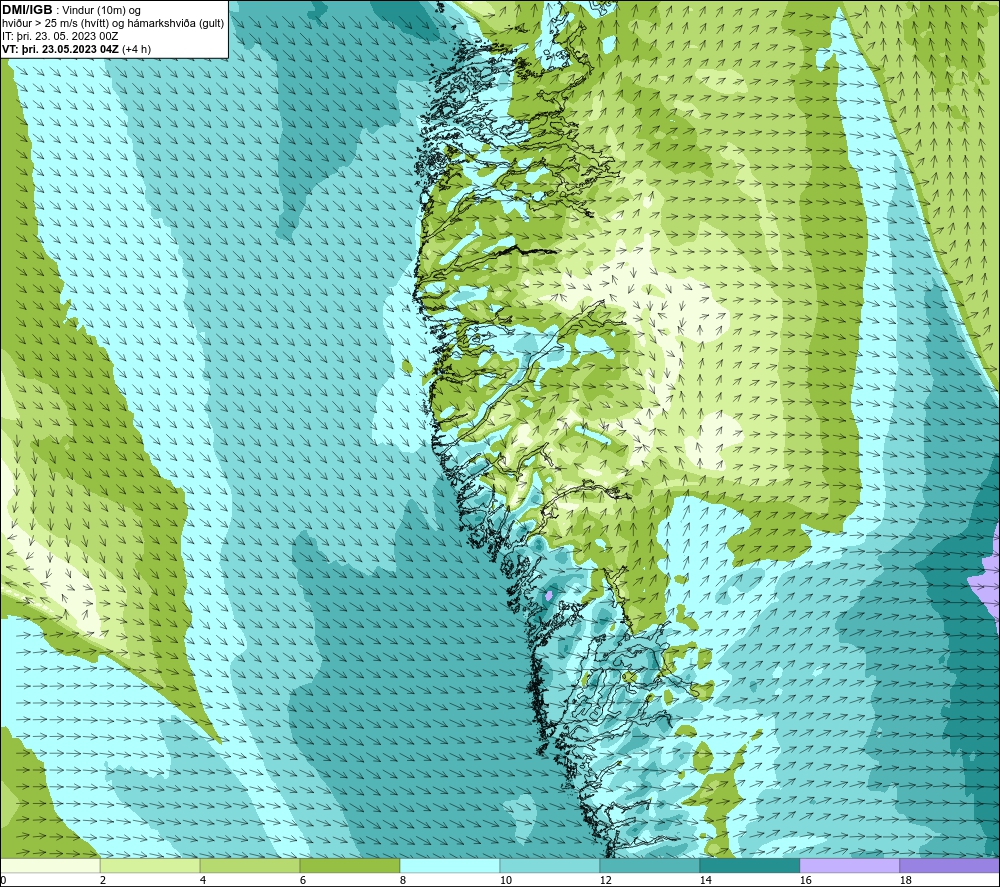Viewport: 1000px width, 887px height.
Task: Click the 'VT: þri. 23.05.2023 04Z' line
Action: tap(77, 49)
